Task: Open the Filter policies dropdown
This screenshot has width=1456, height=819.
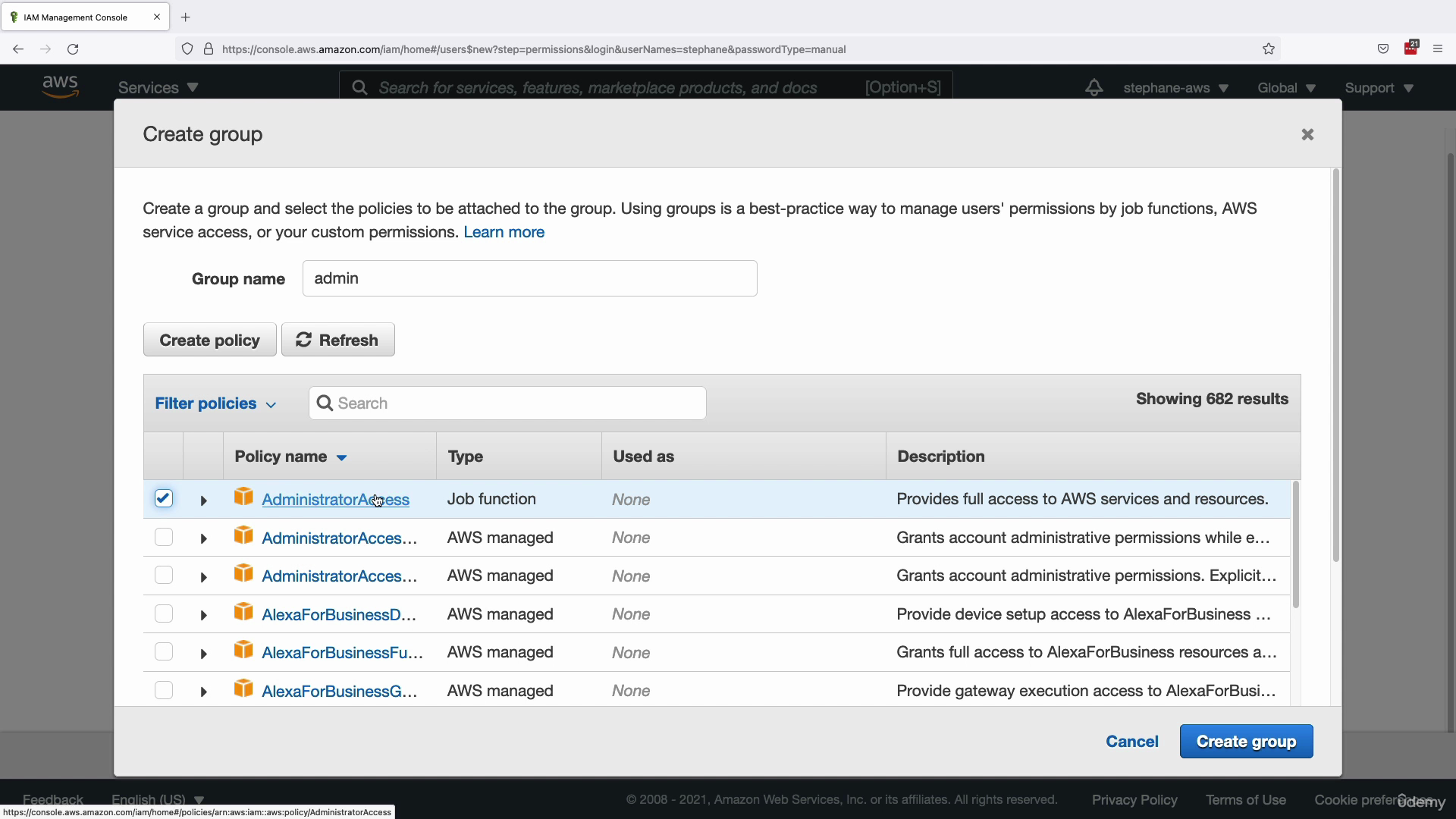Action: pos(215,403)
